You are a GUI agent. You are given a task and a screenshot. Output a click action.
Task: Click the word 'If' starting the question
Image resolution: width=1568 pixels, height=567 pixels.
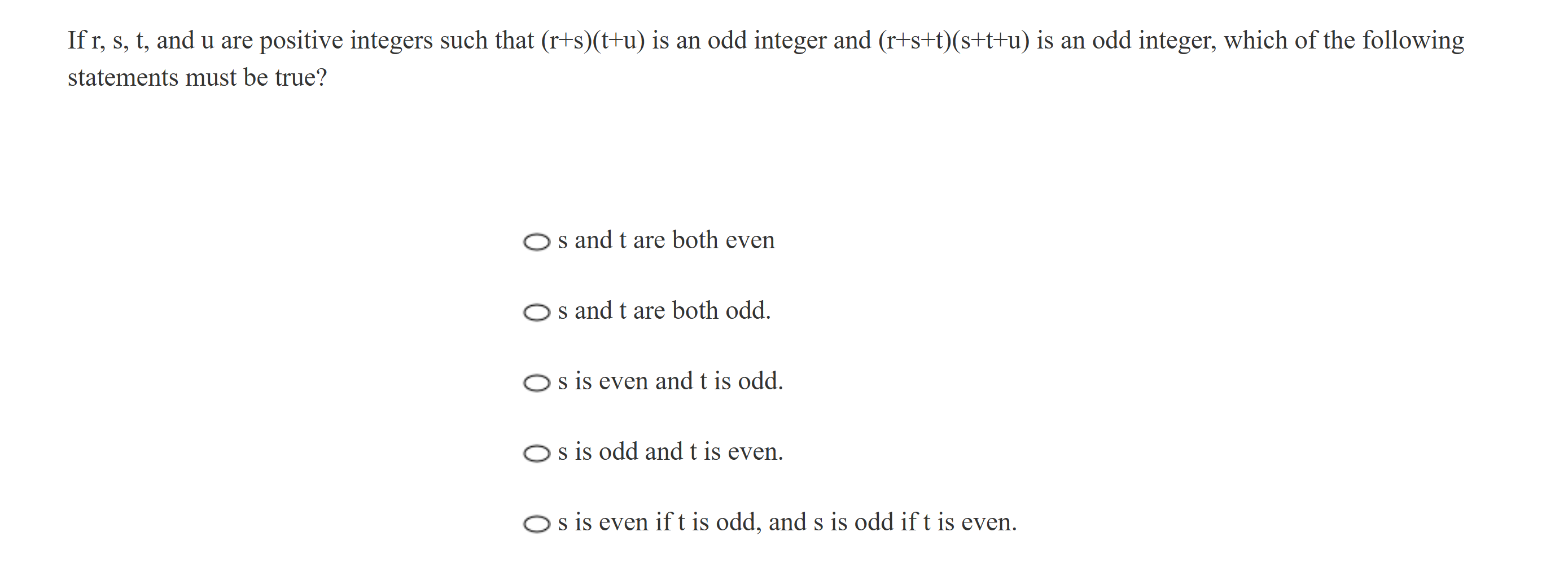point(77,41)
